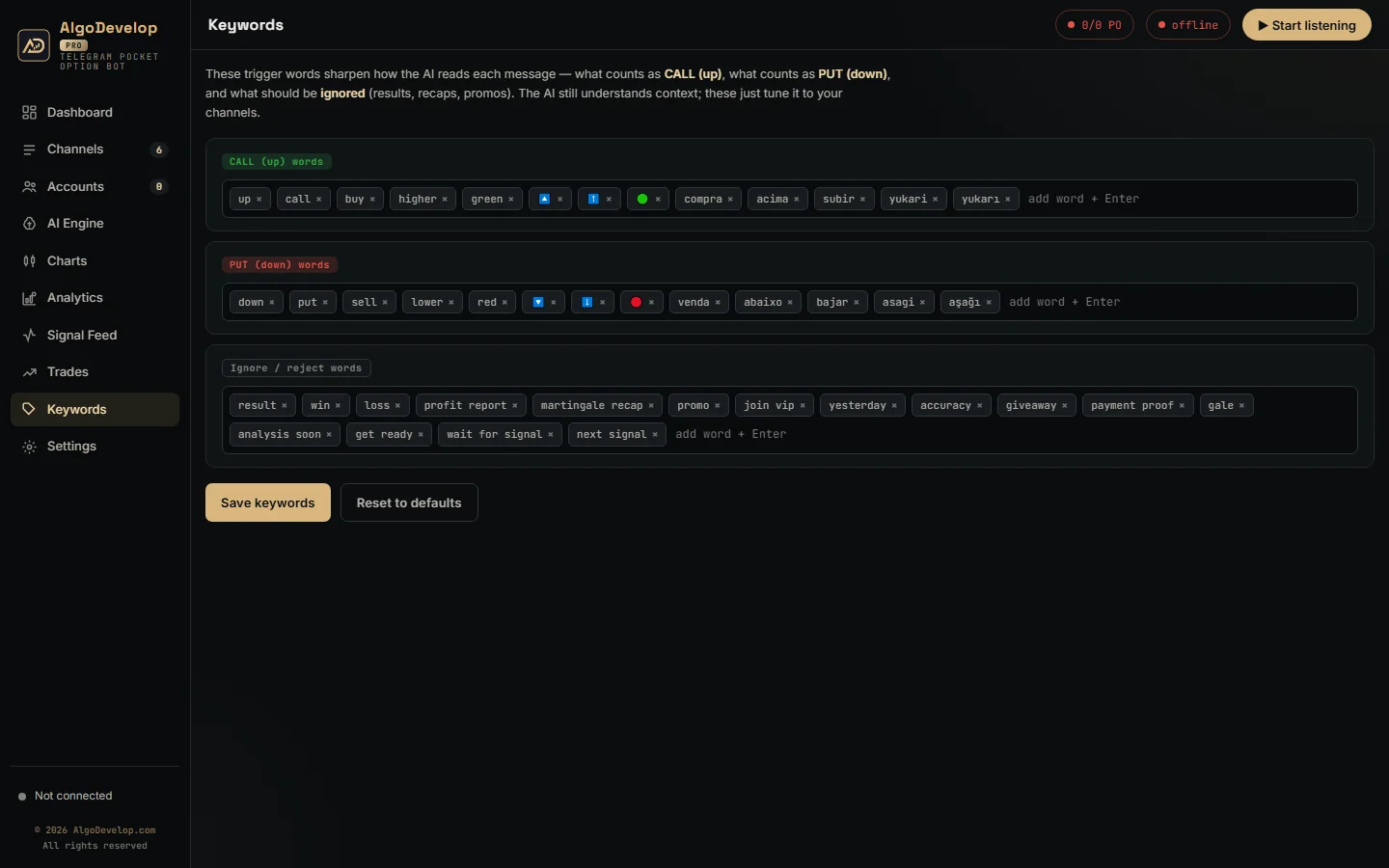This screenshot has width=1389, height=868.
Task: Remove the red circle emoji keyword
Action: click(651, 303)
